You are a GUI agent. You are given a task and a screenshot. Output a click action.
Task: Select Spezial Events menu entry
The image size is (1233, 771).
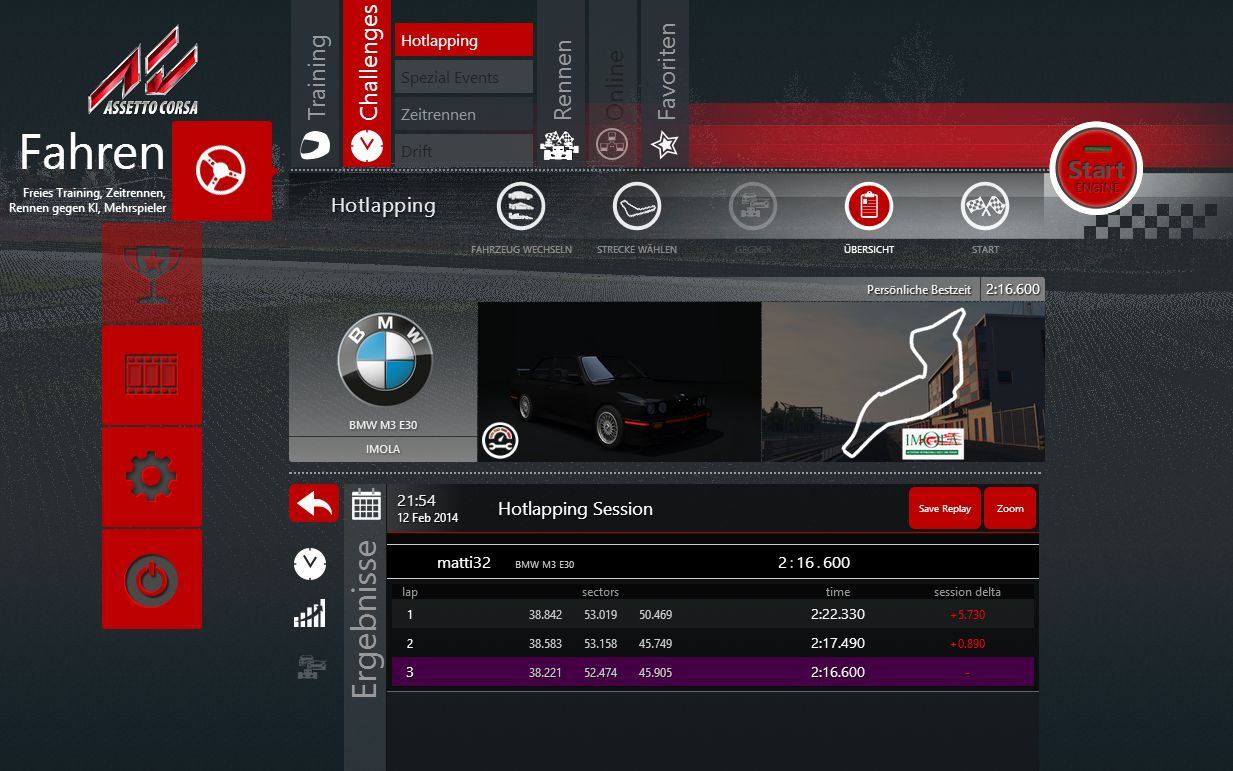point(464,77)
